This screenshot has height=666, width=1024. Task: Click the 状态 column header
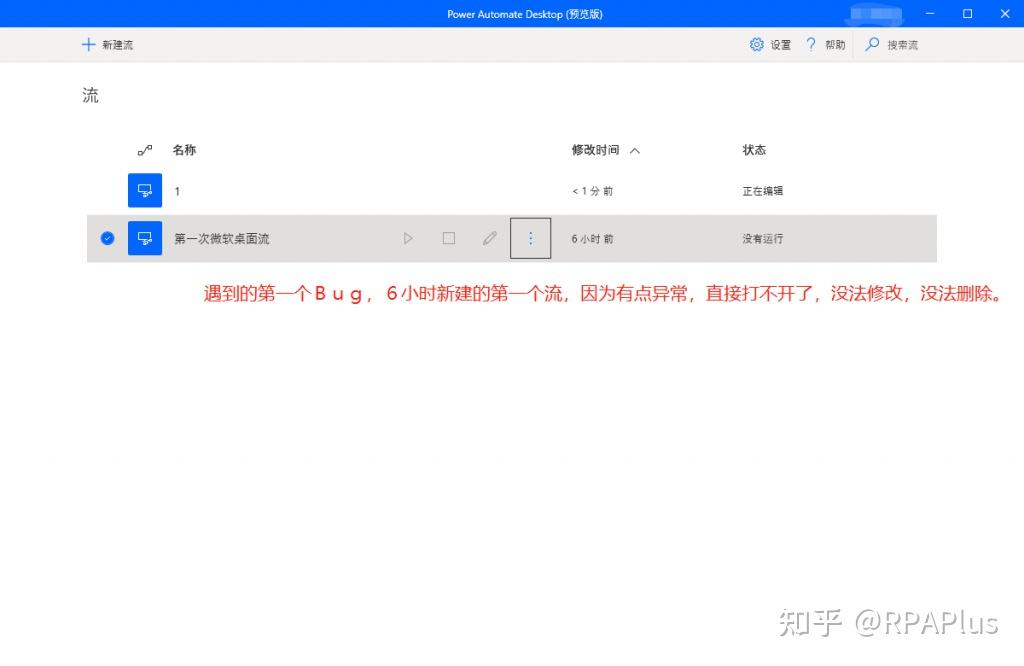(753, 150)
